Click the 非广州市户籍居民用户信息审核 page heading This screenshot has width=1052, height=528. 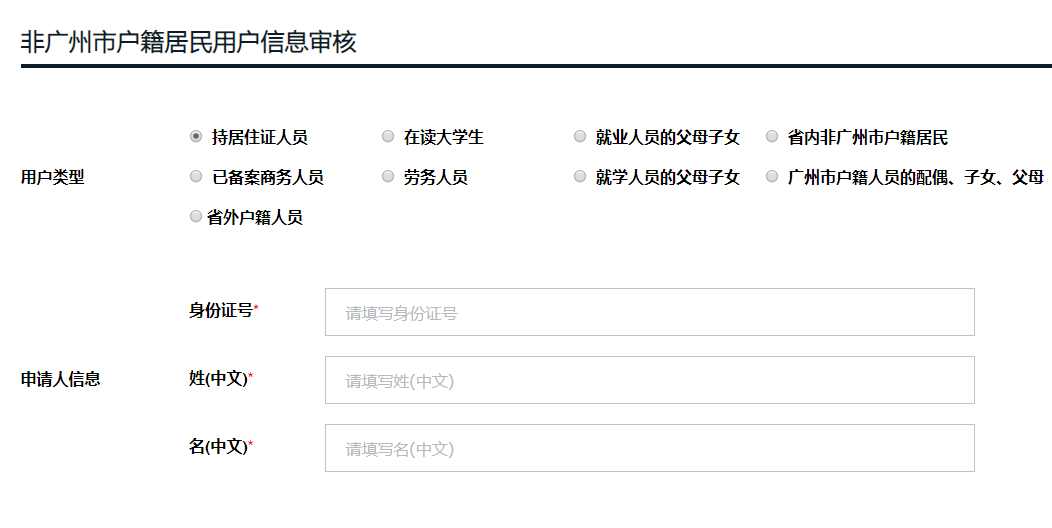coord(189,42)
